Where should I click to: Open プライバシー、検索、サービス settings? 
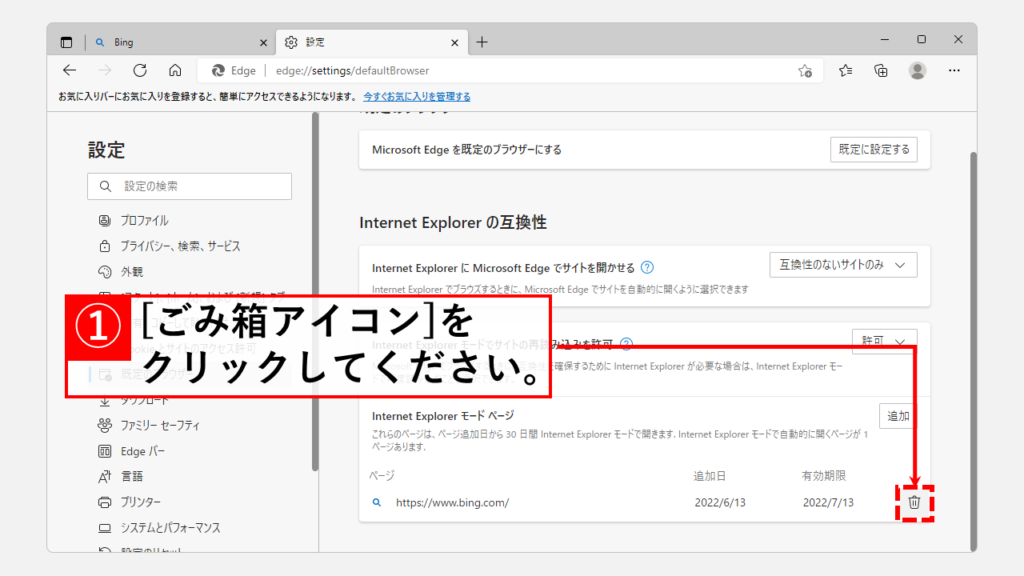click(180, 246)
